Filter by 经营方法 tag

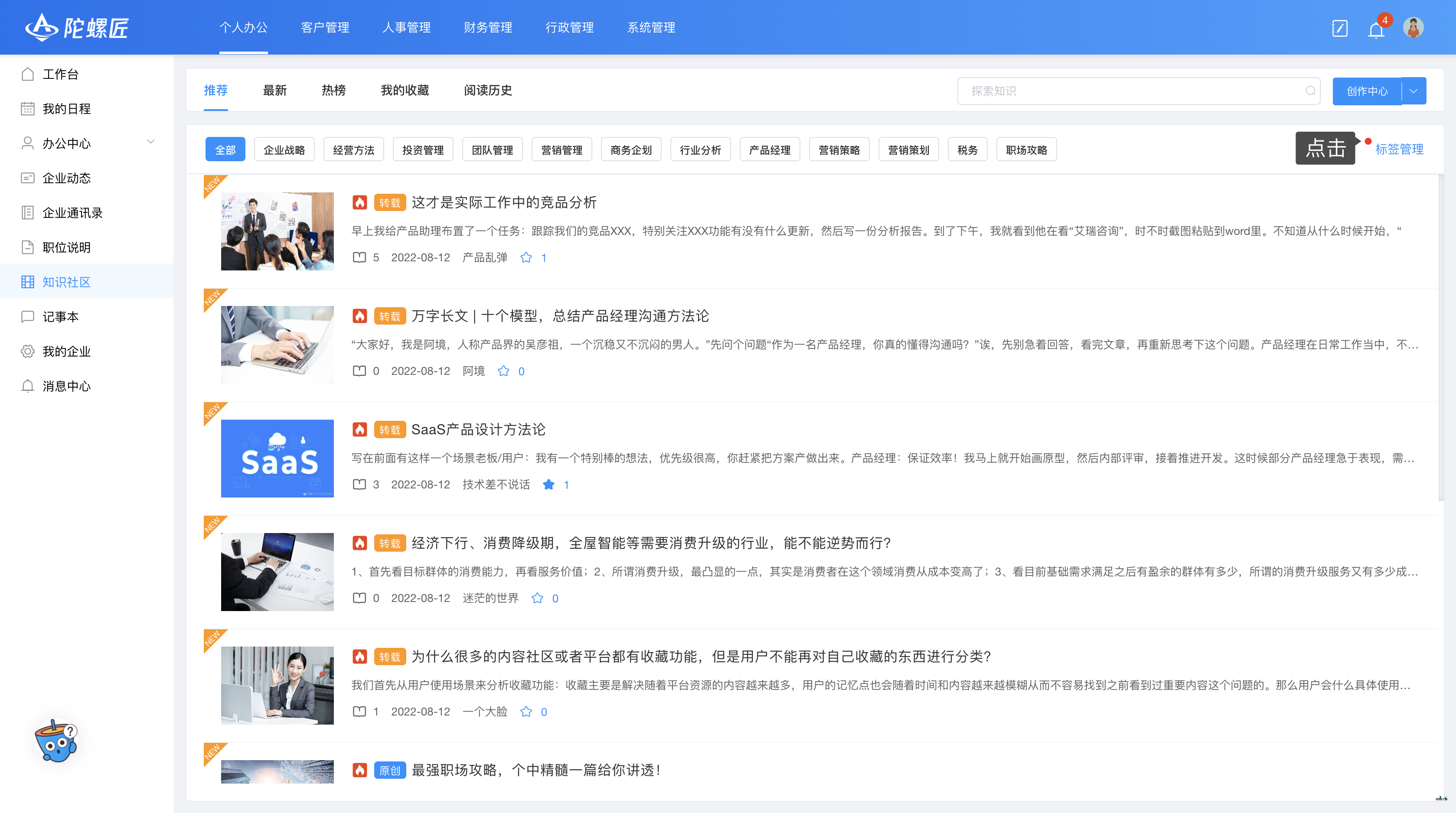pyautogui.click(x=354, y=149)
